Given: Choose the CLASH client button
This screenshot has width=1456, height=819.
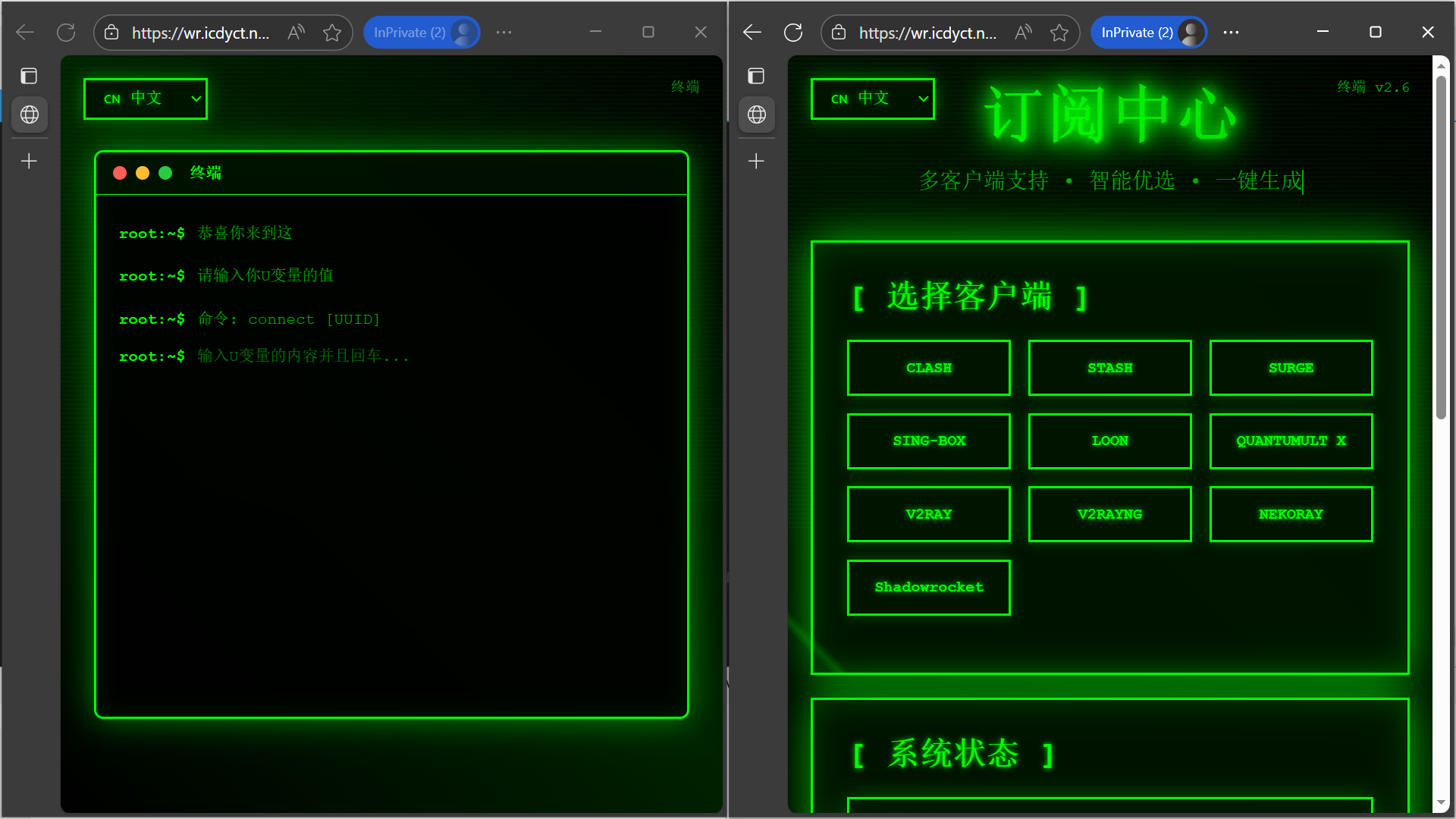Looking at the screenshot, I should click(x=928, y=368).
